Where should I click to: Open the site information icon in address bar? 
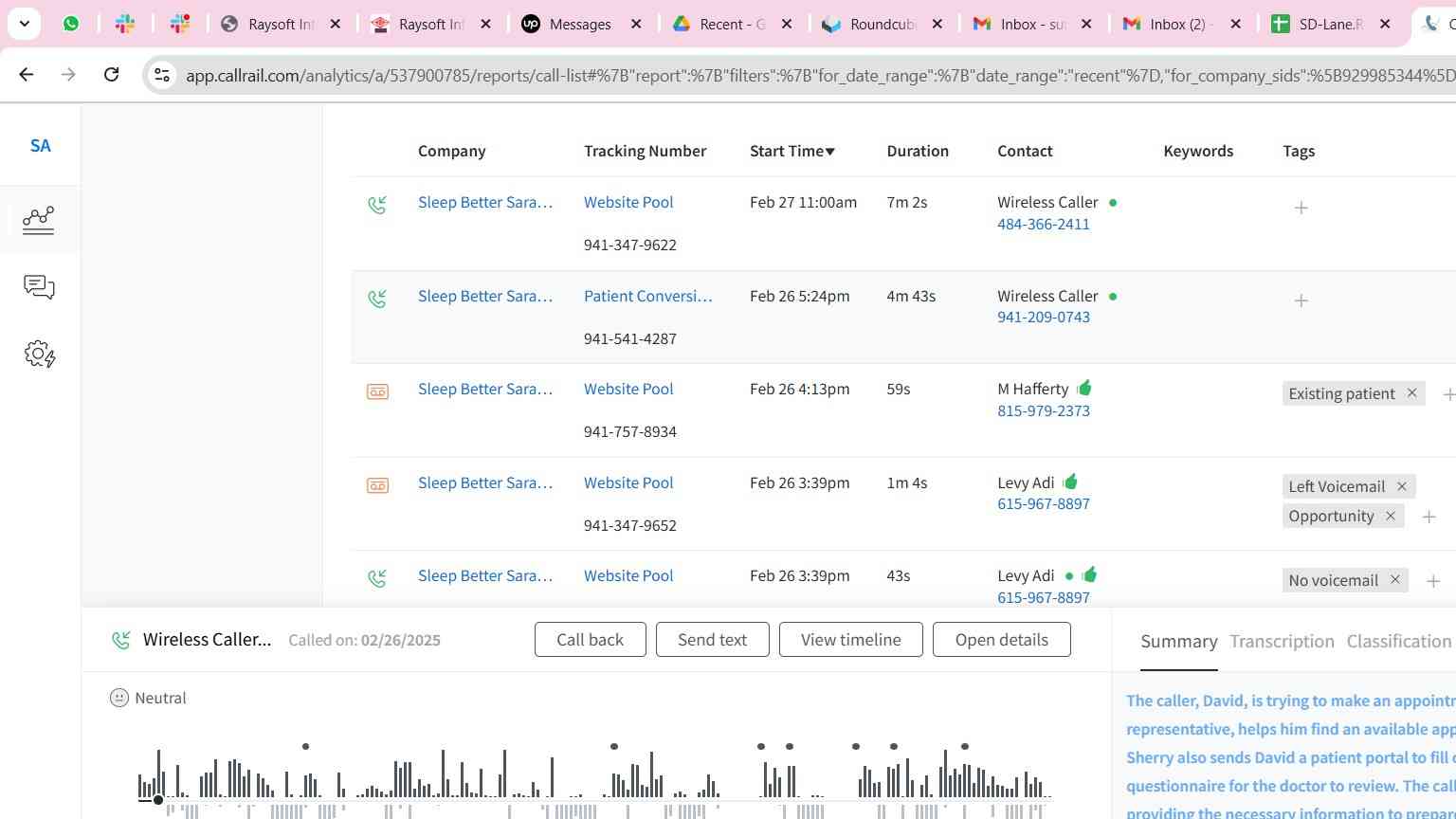[x=162, y=75]
